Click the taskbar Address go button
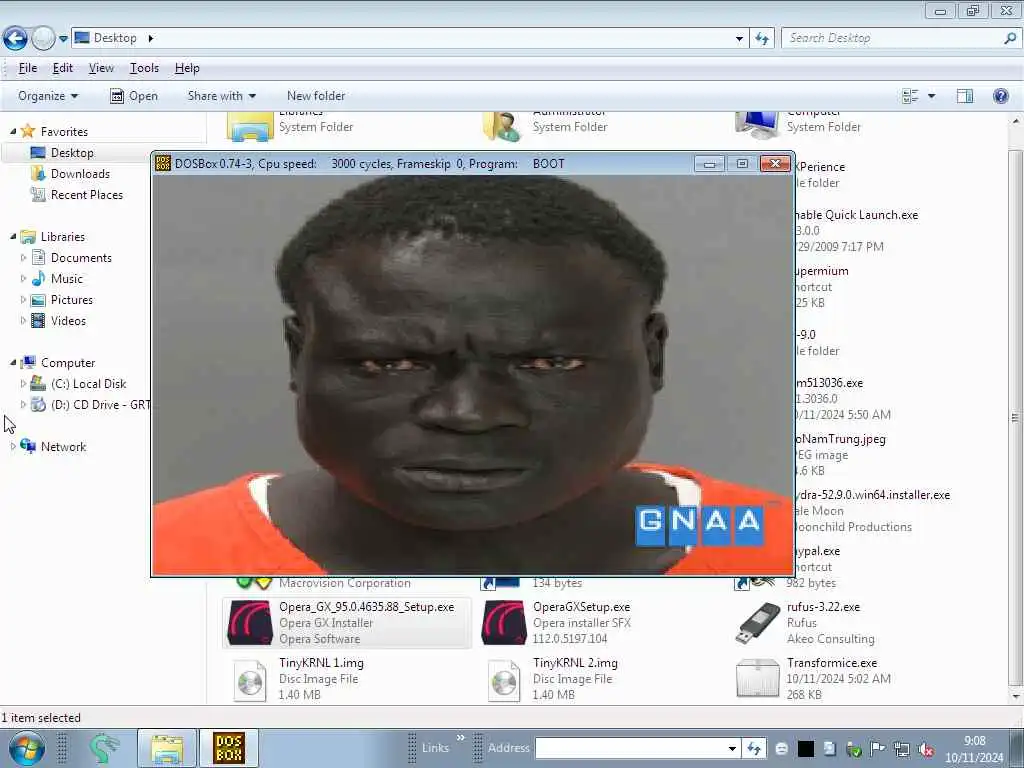 pos(754,748)
